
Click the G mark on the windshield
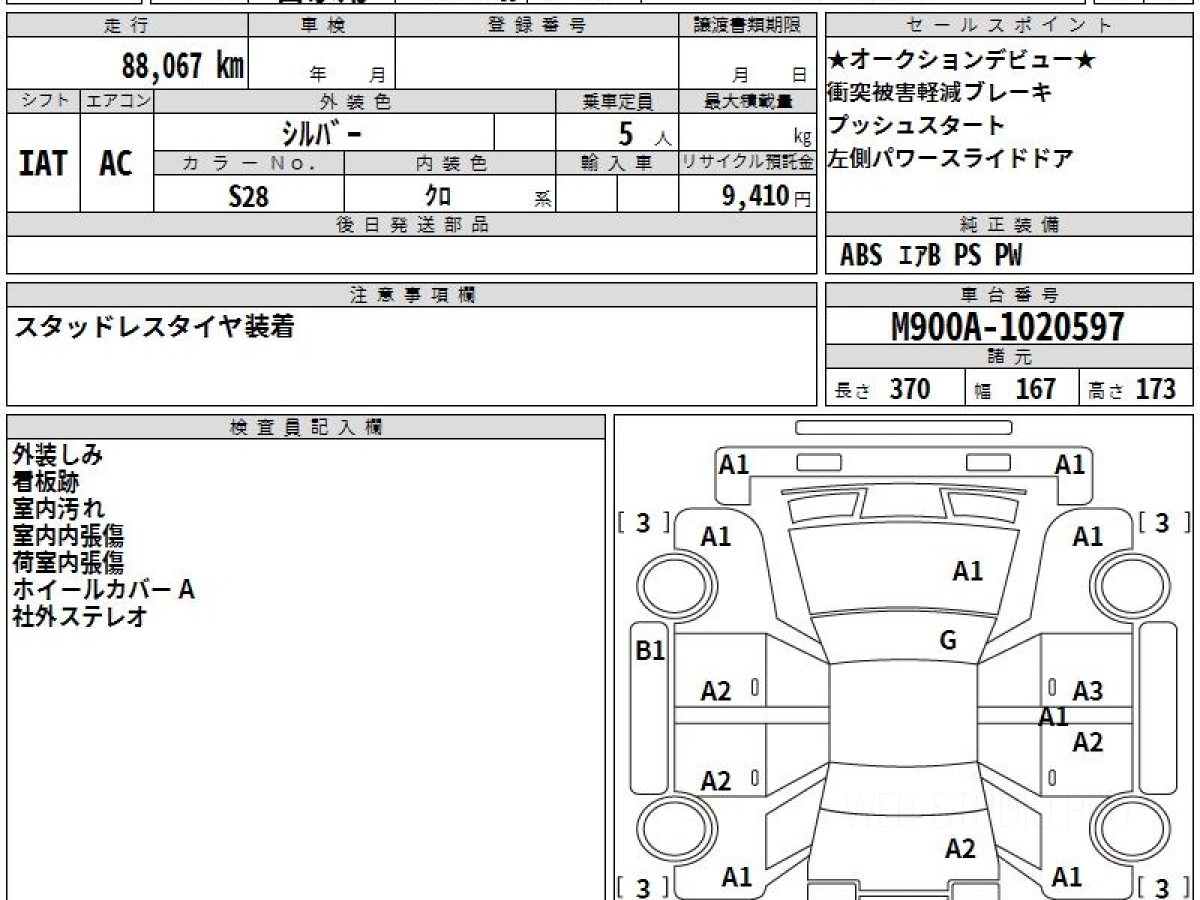948,641
